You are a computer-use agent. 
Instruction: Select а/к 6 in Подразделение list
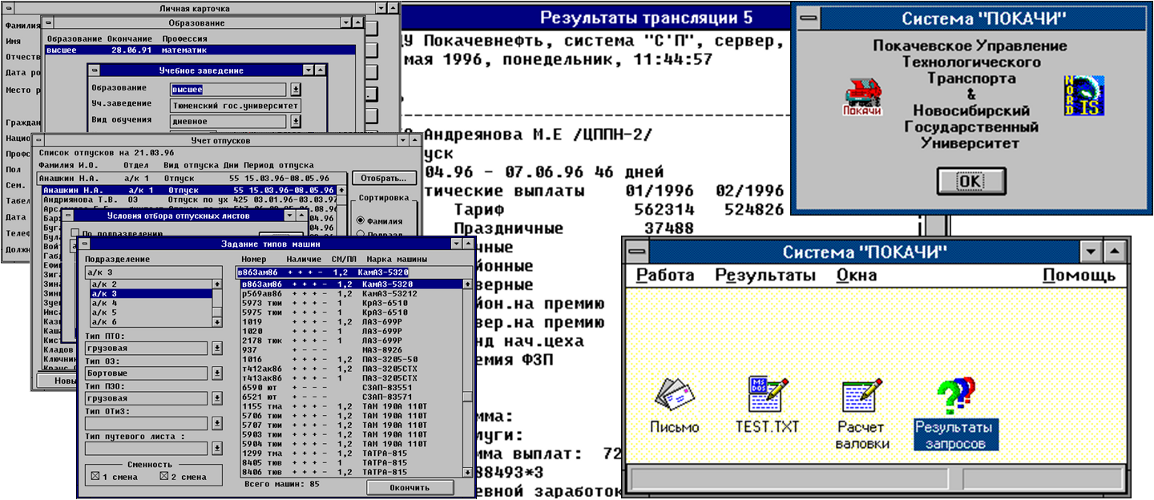(x=151, y=322)
